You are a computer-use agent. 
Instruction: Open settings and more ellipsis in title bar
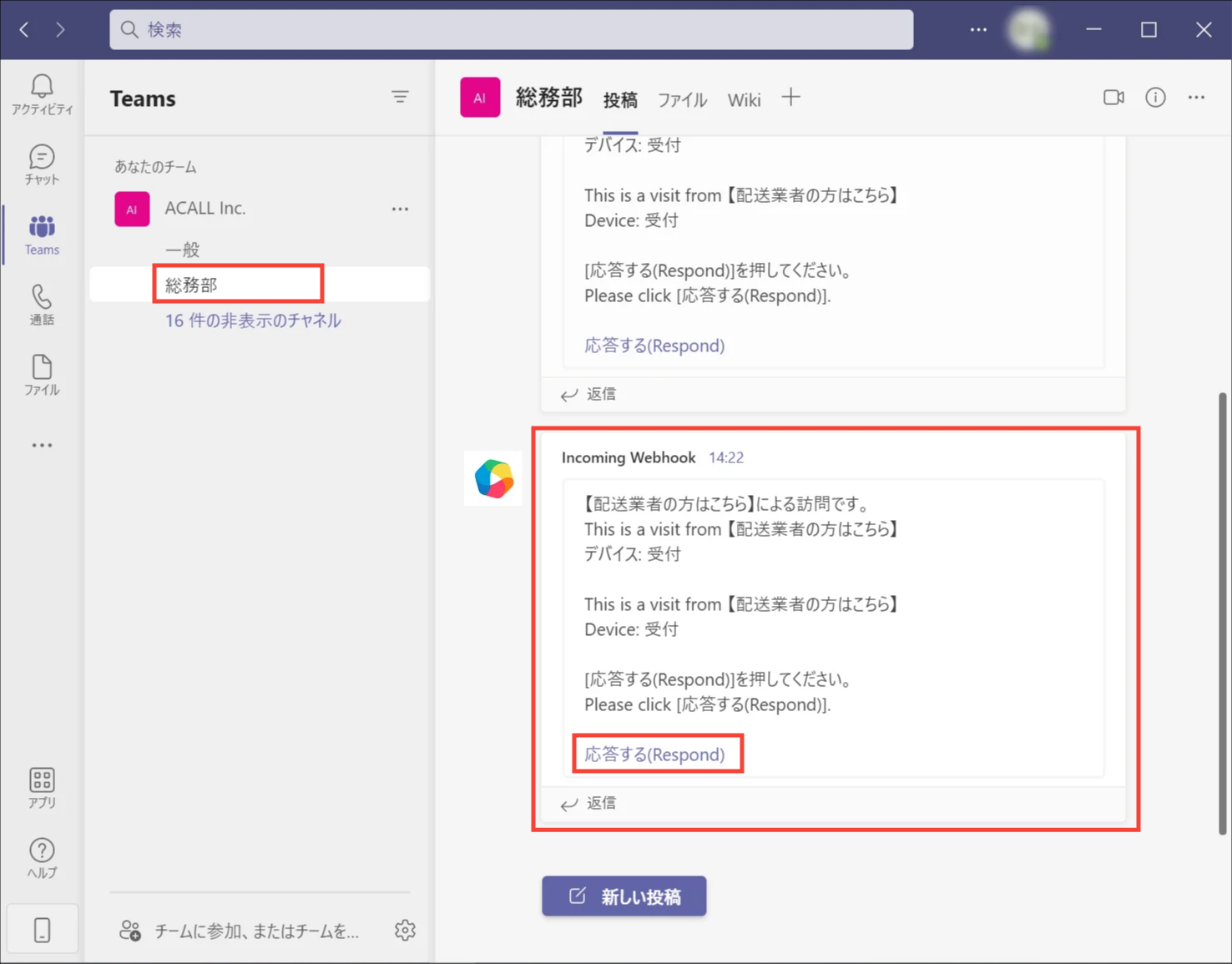click(978, 30)
